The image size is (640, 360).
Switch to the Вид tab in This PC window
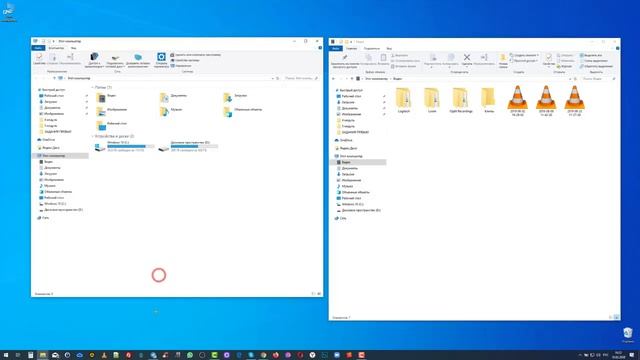pyautogui.click(x=73, y=48)
